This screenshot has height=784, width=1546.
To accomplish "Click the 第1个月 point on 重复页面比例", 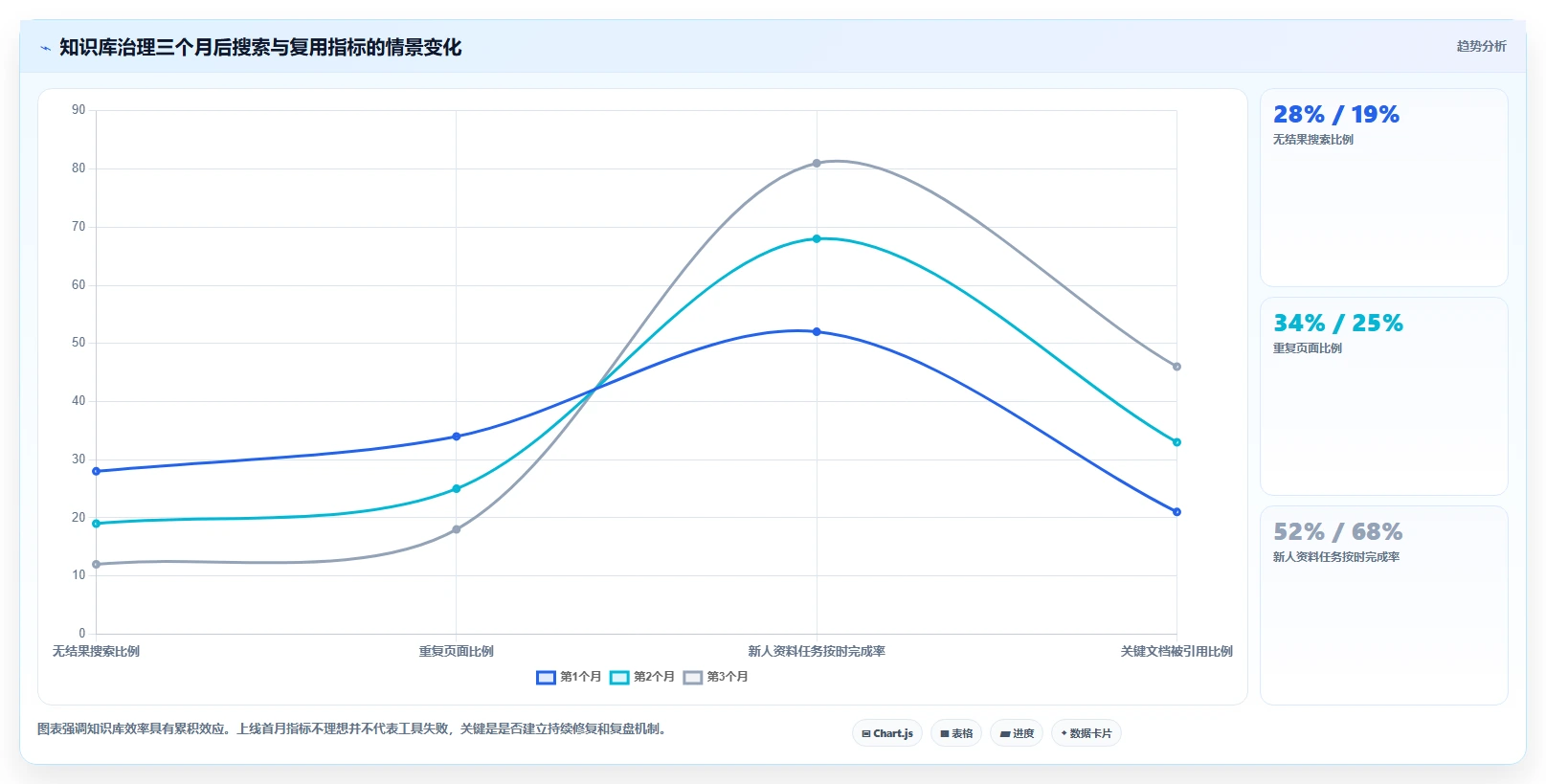I will [456, 437].
